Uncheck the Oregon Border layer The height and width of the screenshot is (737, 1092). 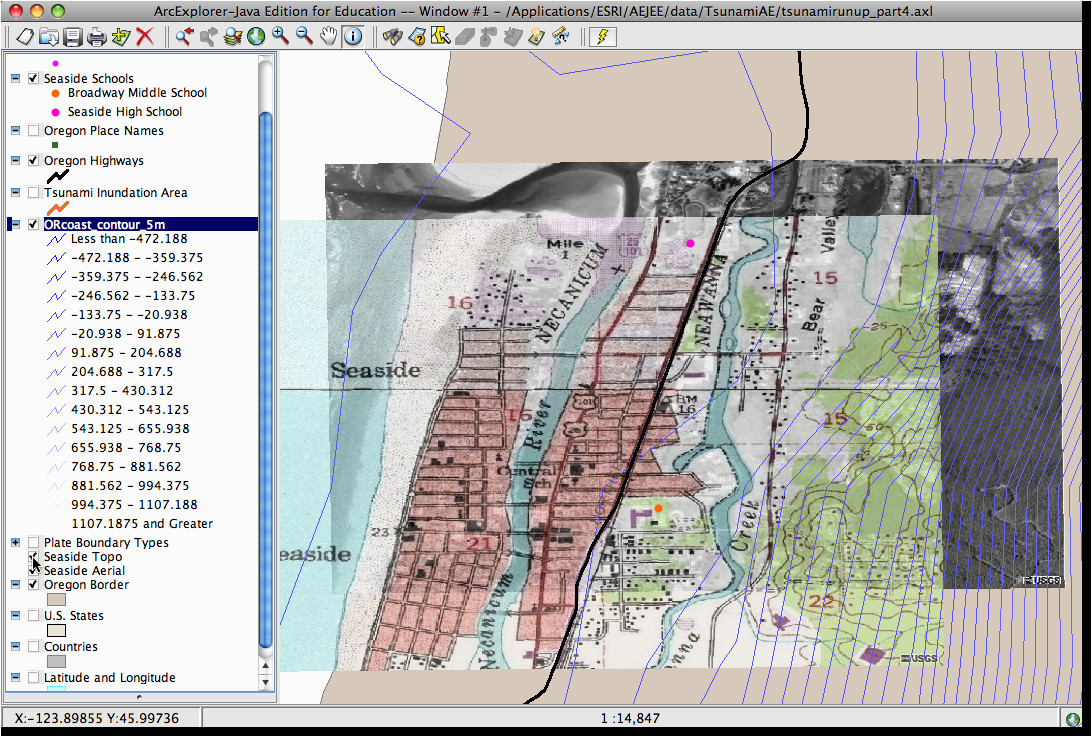point(33,584)
